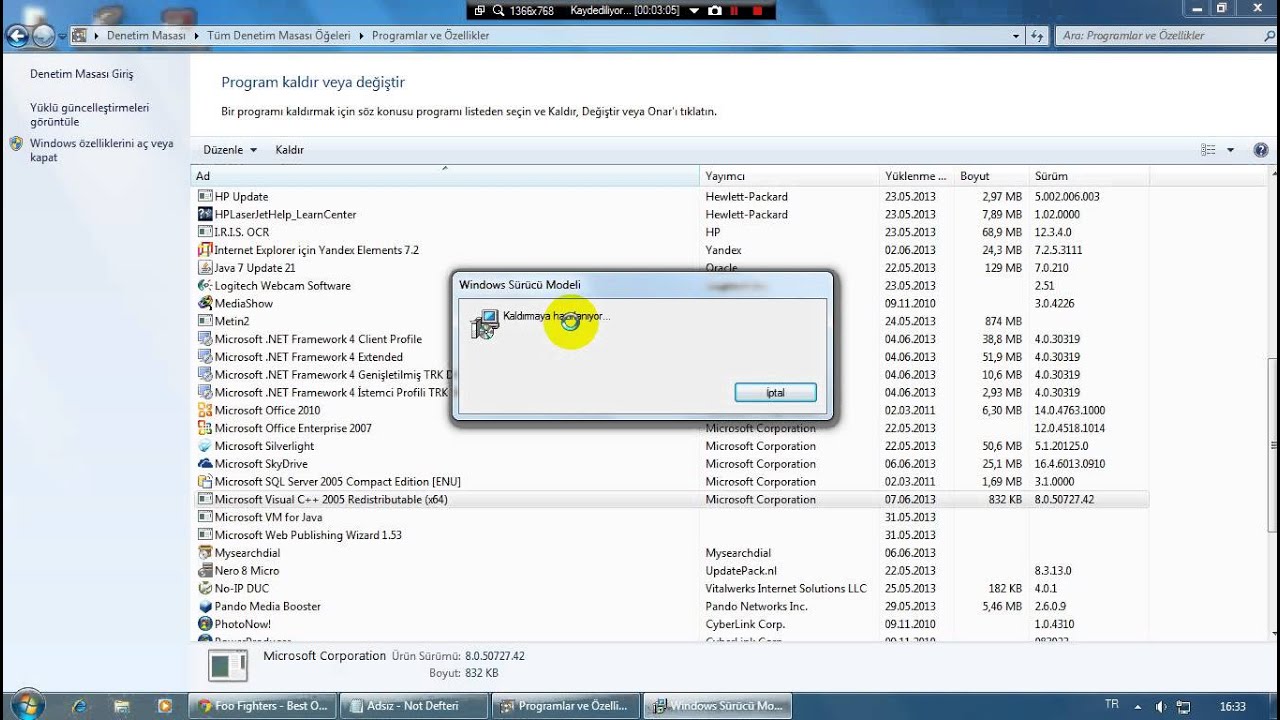The width and height of the screenshot is (1280, 720).
Task: Select the HPLaserJetHelp_LearnCenter icon
Action: [205, 214]
